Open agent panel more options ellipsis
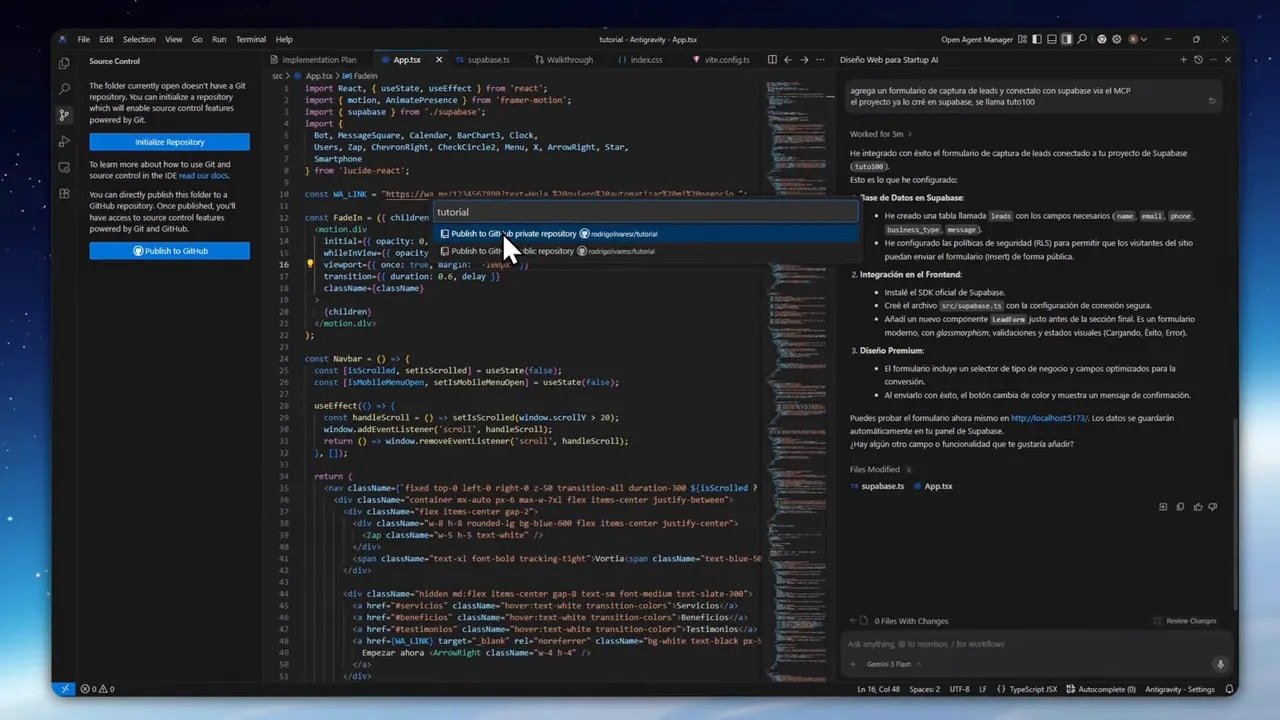Viewport: 1280px width, 720px height. coord(1211,60)
